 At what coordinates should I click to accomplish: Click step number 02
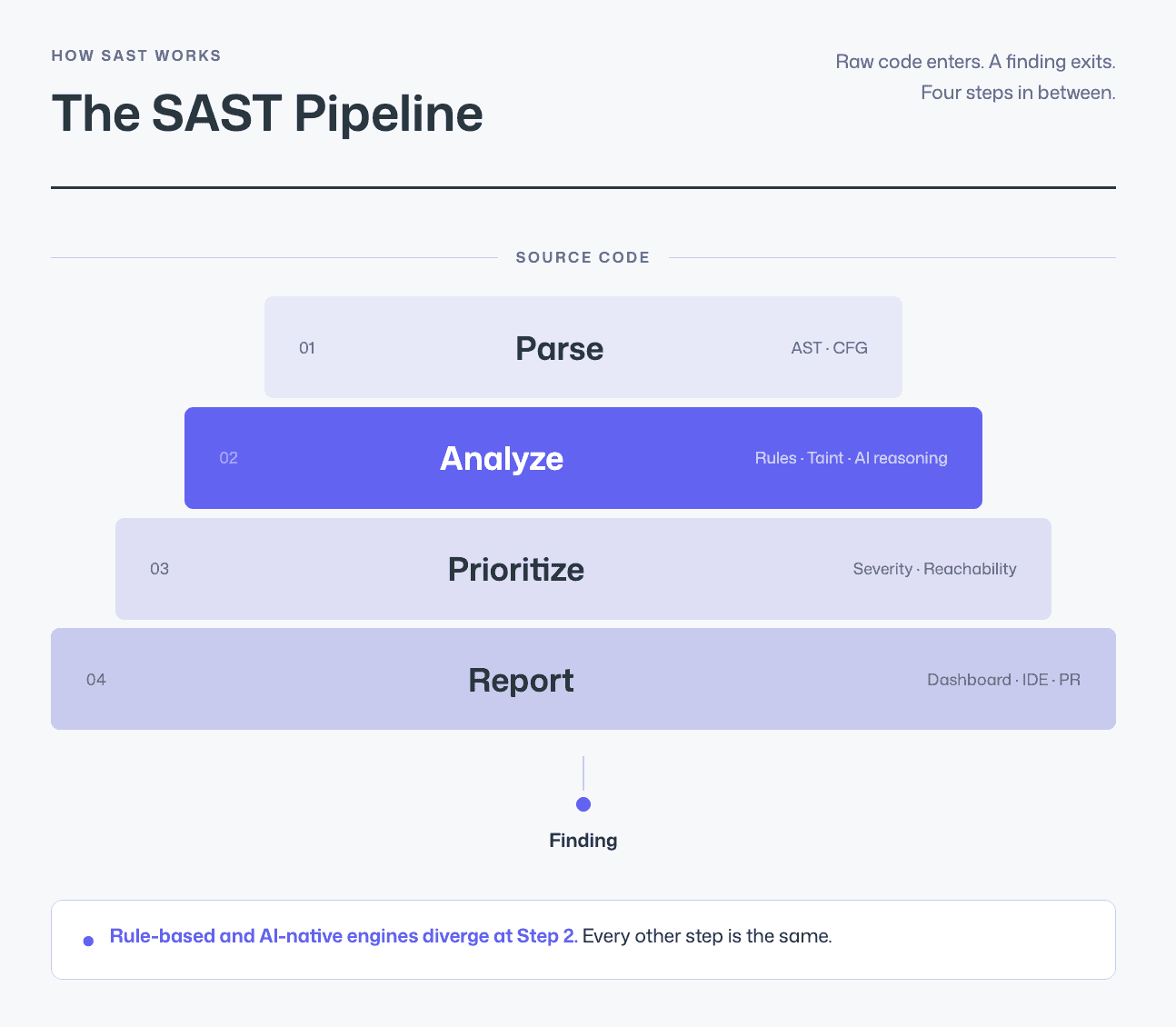point(228,458)
